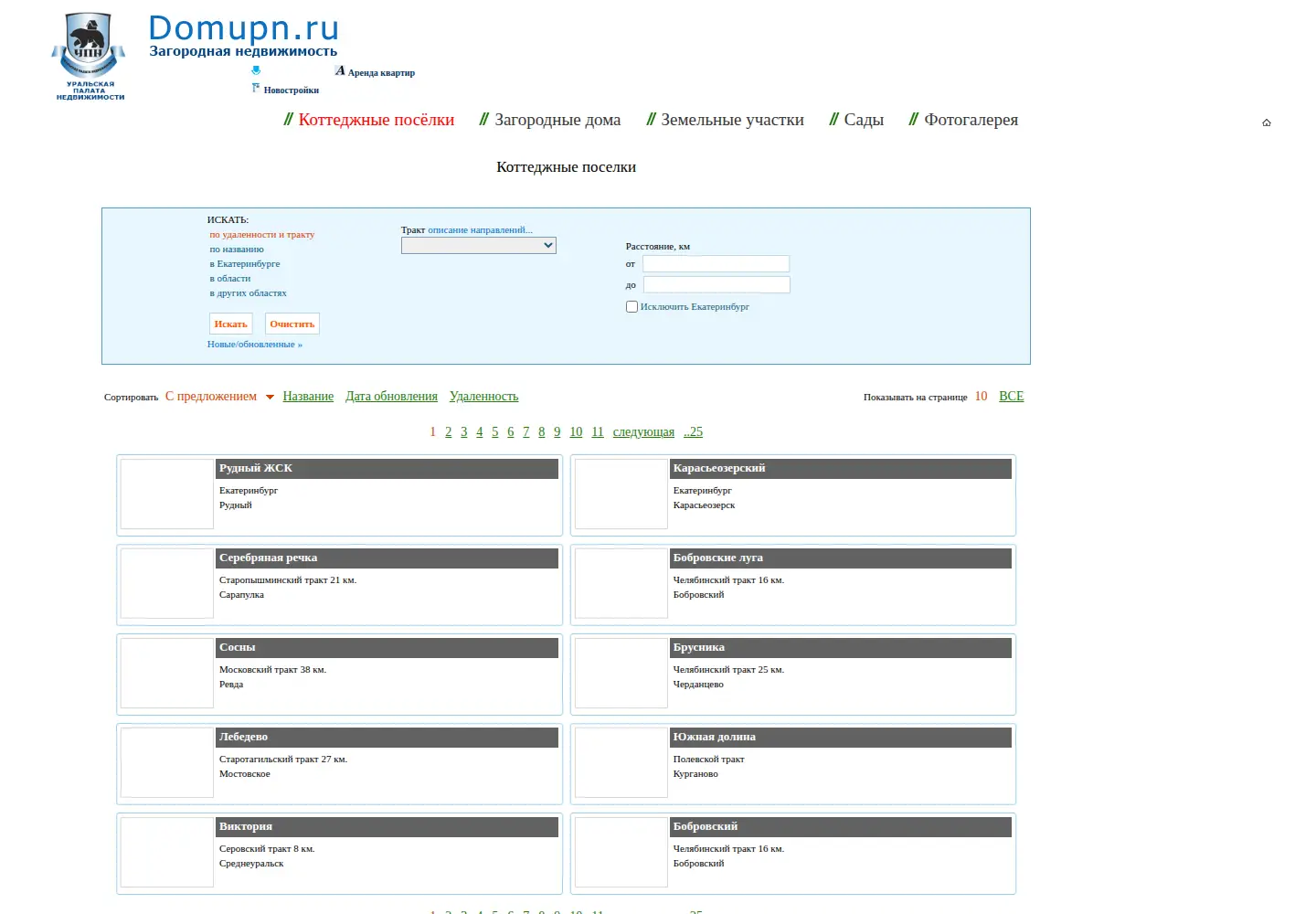Click the crane icon beside Новостройки
This screenshot has height=914, width=1316.
tap(256, 88)
